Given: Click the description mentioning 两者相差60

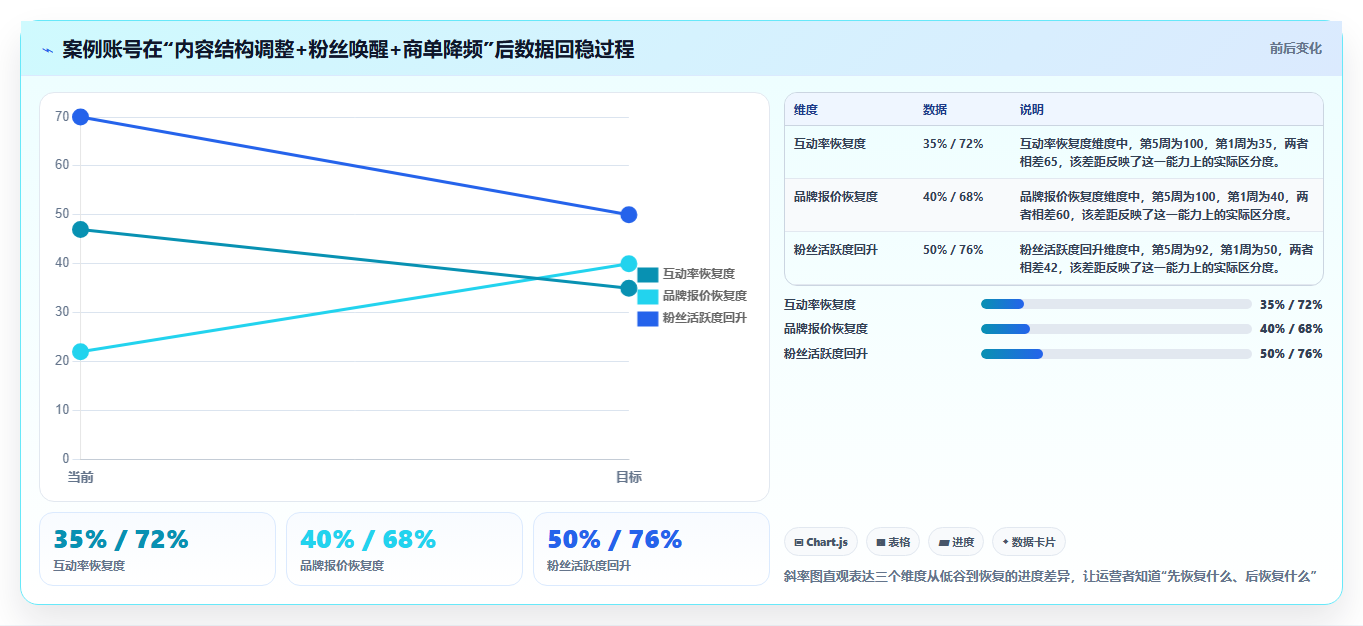Looking at the screenshot, I should coord(1166,205).
